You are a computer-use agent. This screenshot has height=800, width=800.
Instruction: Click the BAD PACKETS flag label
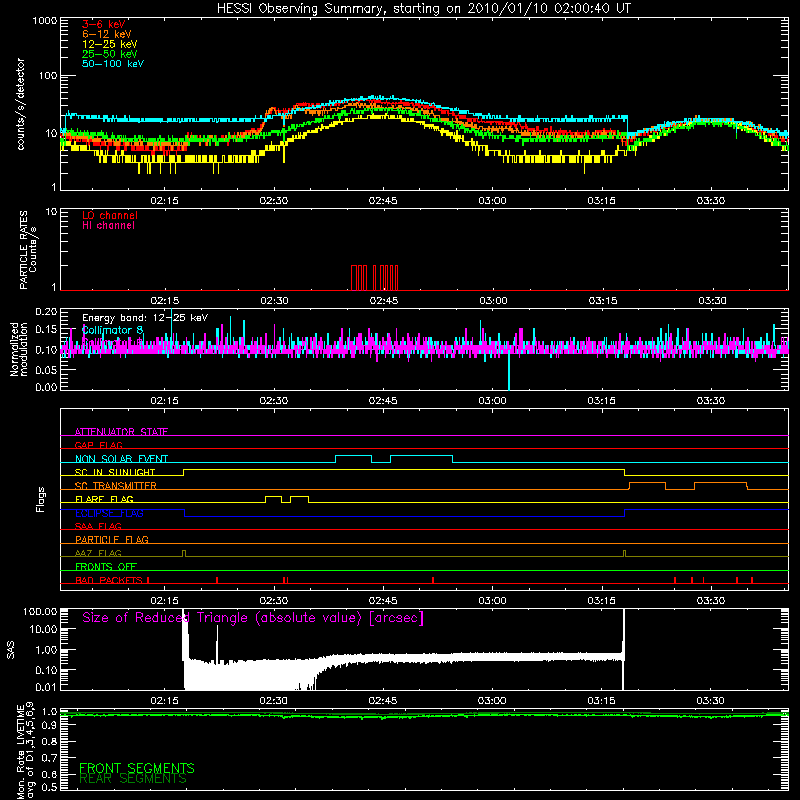[109, 580]
